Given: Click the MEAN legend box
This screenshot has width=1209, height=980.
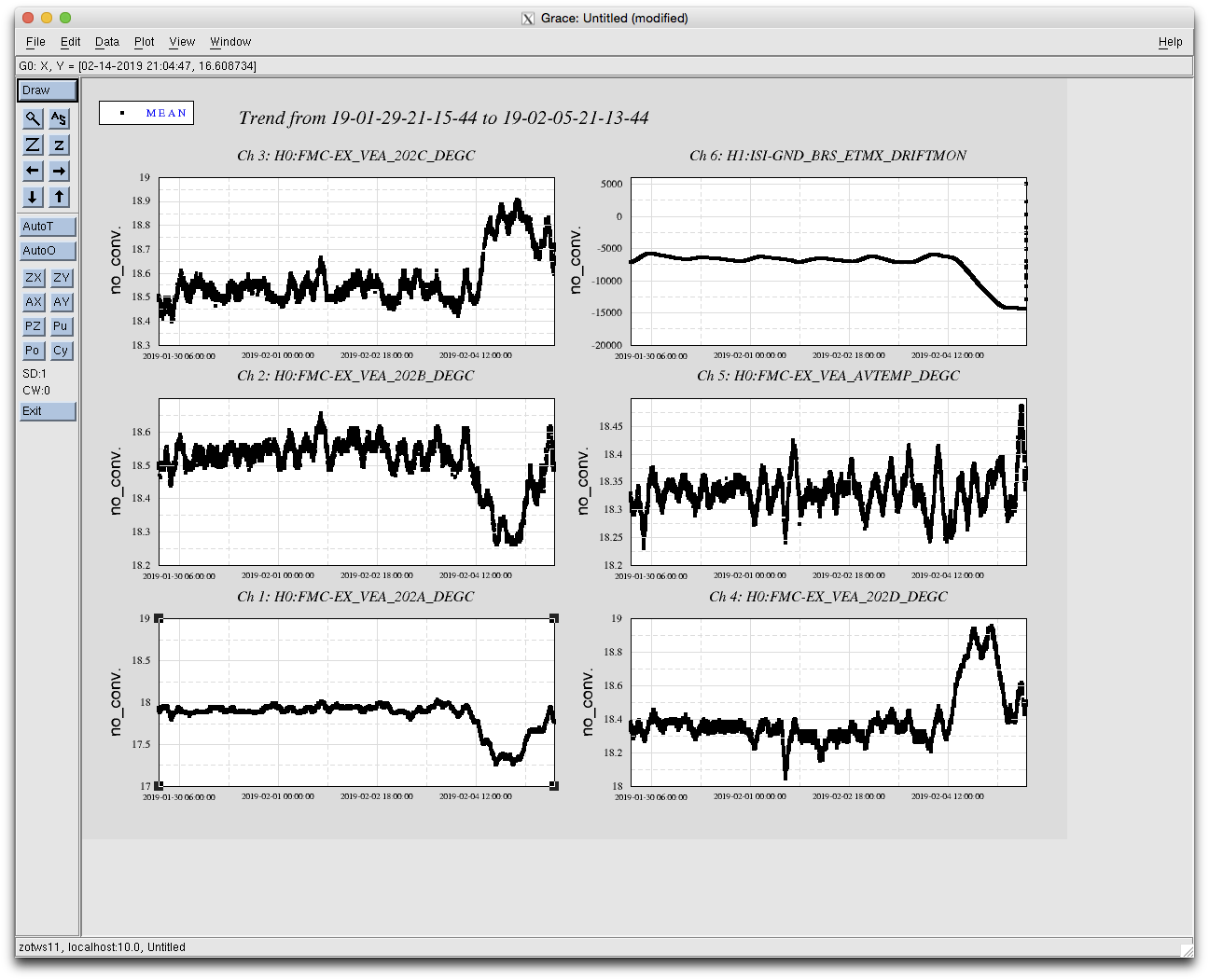Looking at the screenshot, I should pos(146,113).
